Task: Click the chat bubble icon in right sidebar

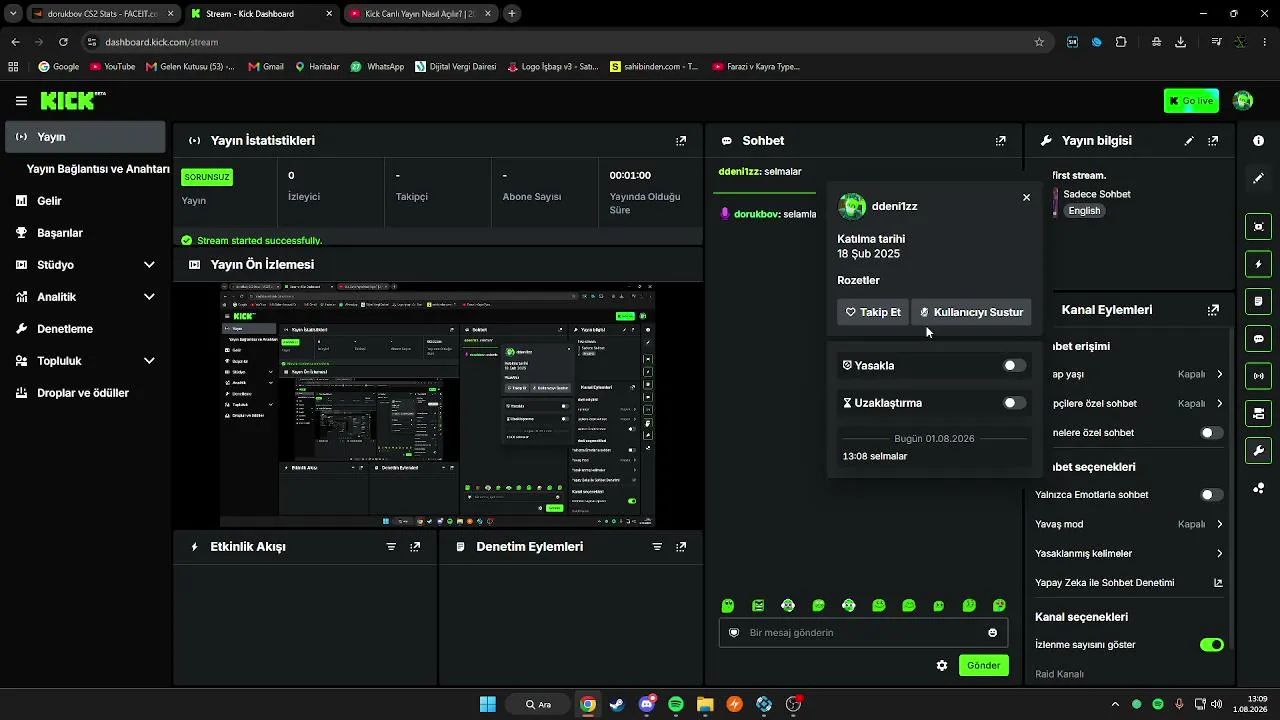Action: point(1258,339)
